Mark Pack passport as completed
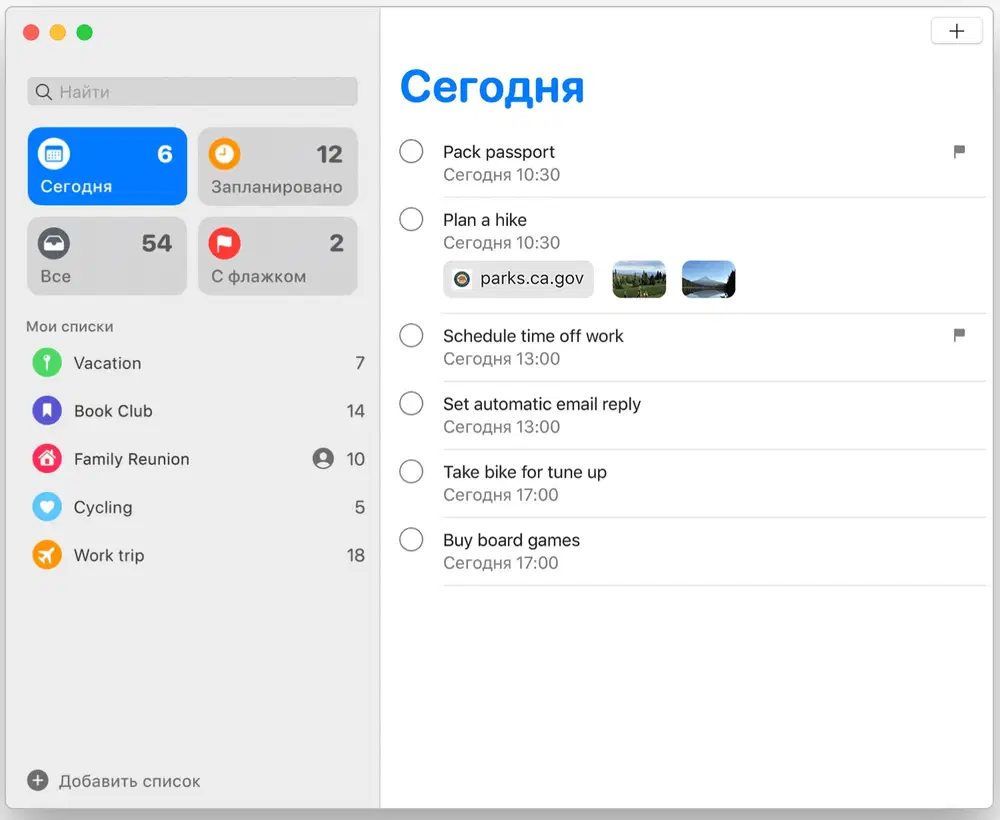The image size is (1000, 820). coord(411,152)
